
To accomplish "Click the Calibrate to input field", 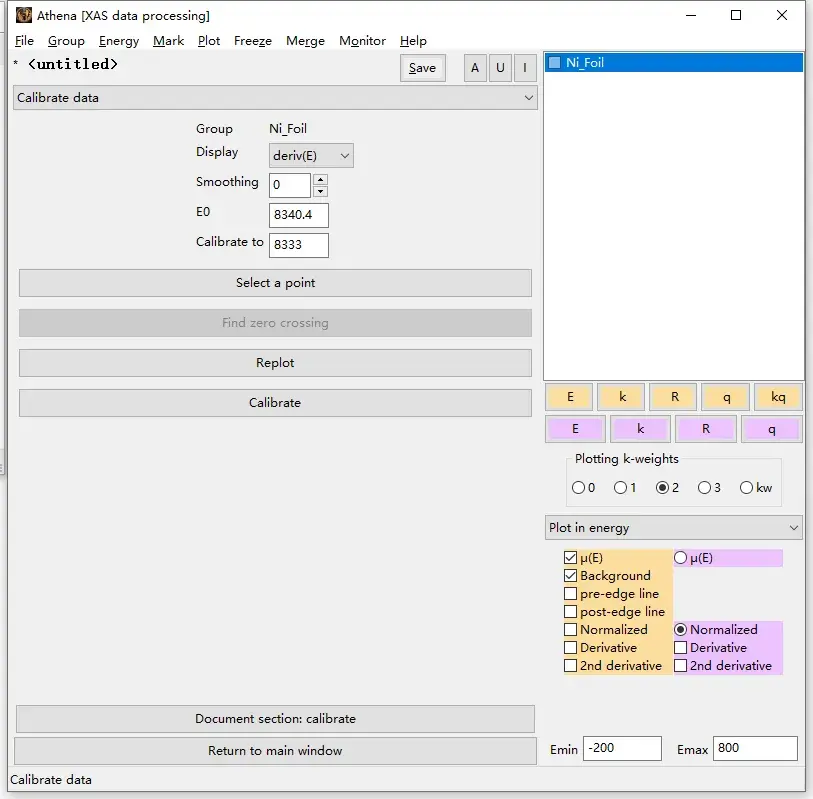I will [x=299, y=245].
